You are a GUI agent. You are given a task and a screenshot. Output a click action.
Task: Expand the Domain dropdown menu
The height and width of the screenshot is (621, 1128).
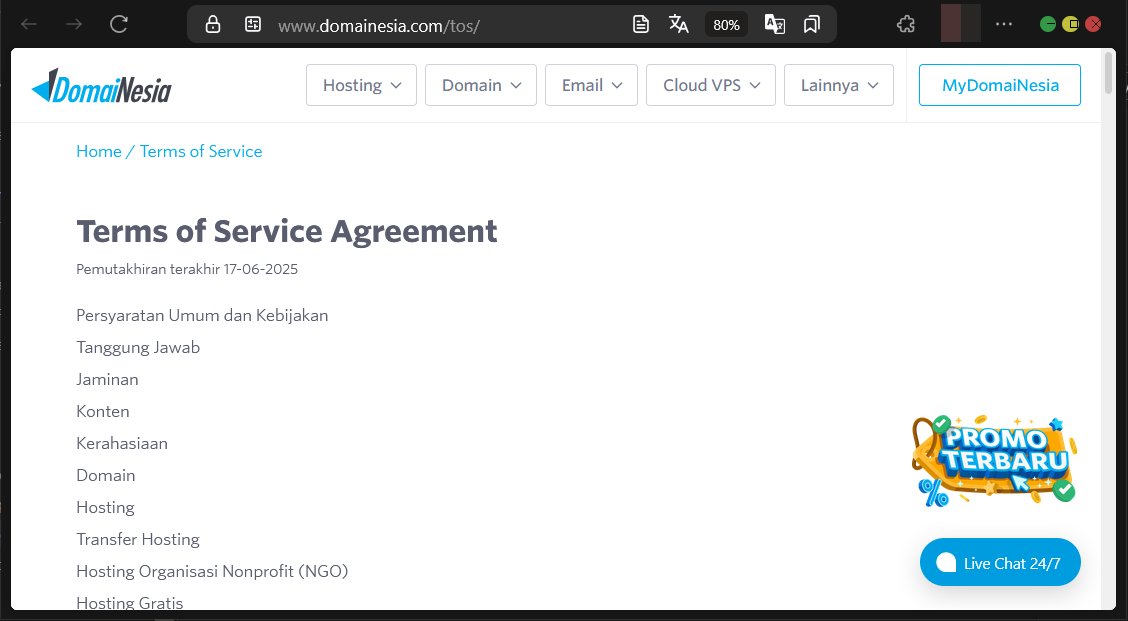(481, 85)
